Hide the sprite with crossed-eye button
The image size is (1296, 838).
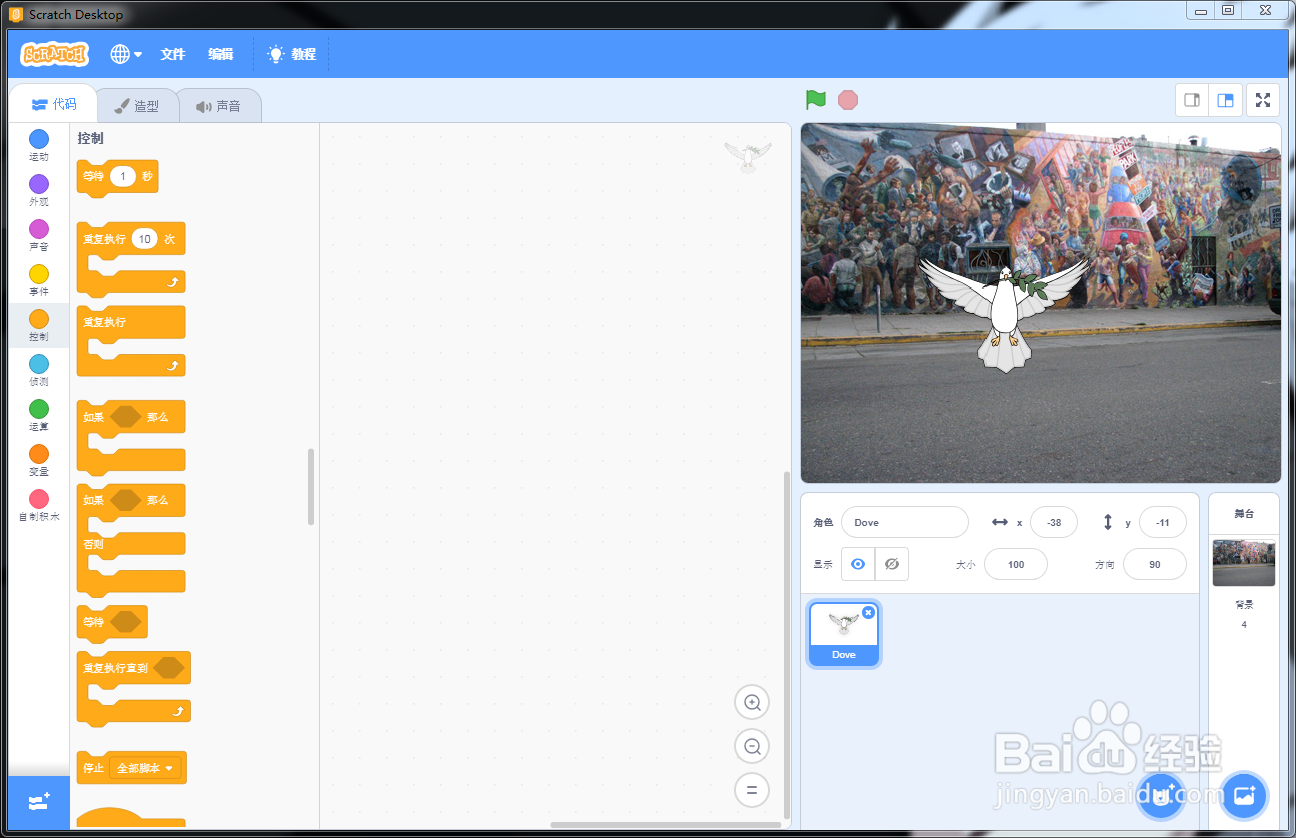891,564
